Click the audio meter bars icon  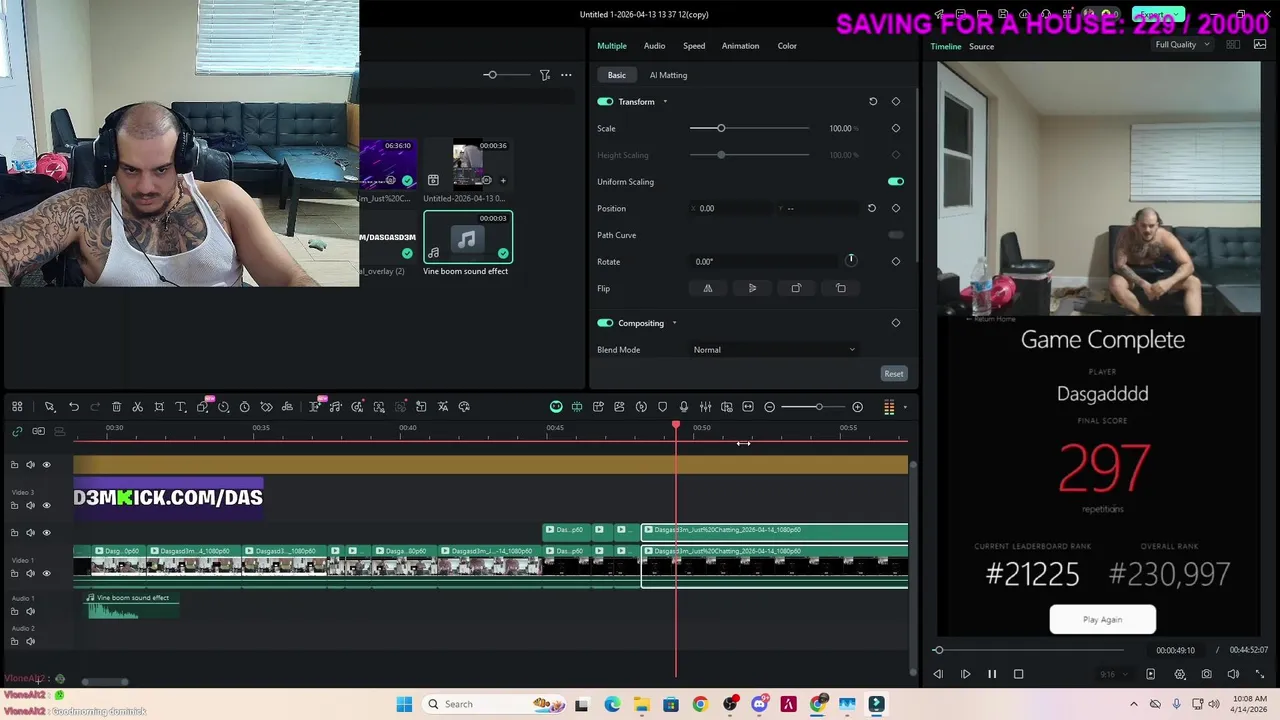(889, 407)
